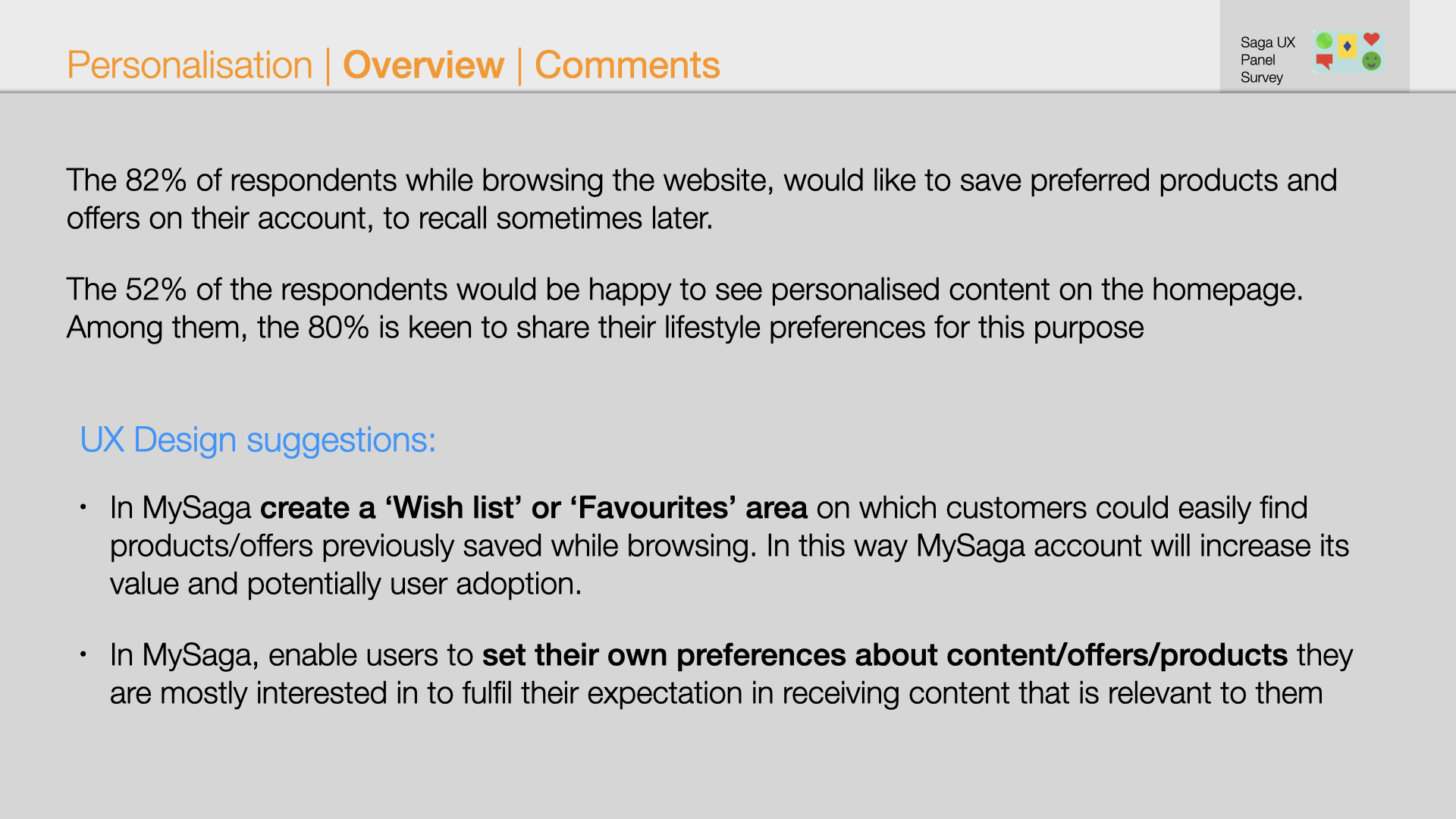Click the line 'offers on their account'
1456x819 pixels.
point(389,218)
